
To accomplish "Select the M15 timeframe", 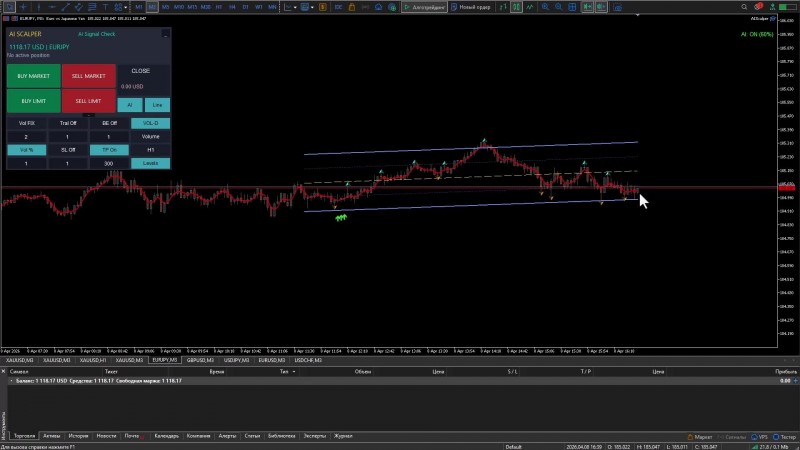I will click(192, 7).
